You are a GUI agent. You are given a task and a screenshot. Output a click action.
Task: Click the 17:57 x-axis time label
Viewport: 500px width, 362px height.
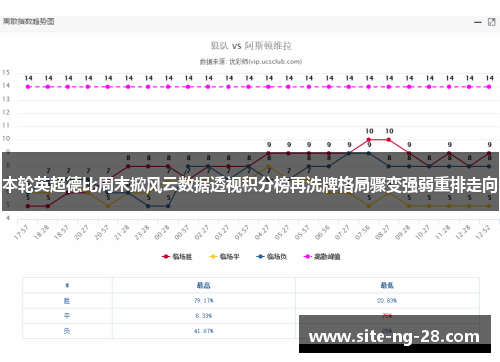point(21,232)
